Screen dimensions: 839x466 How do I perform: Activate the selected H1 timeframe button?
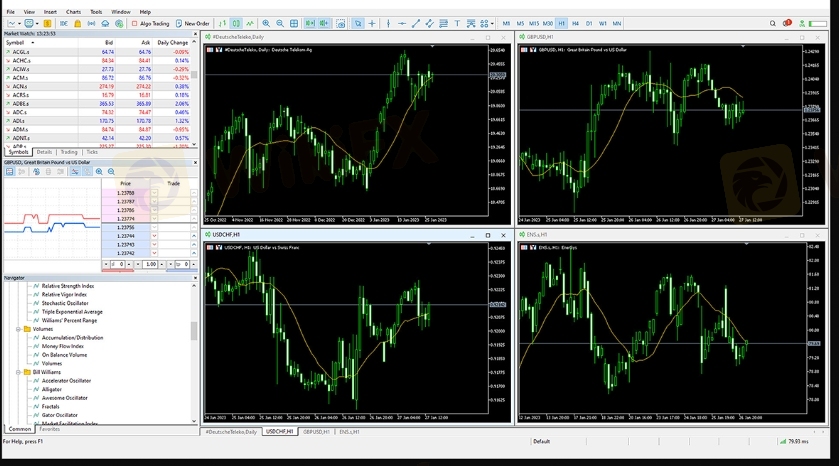tap(562, 23)
